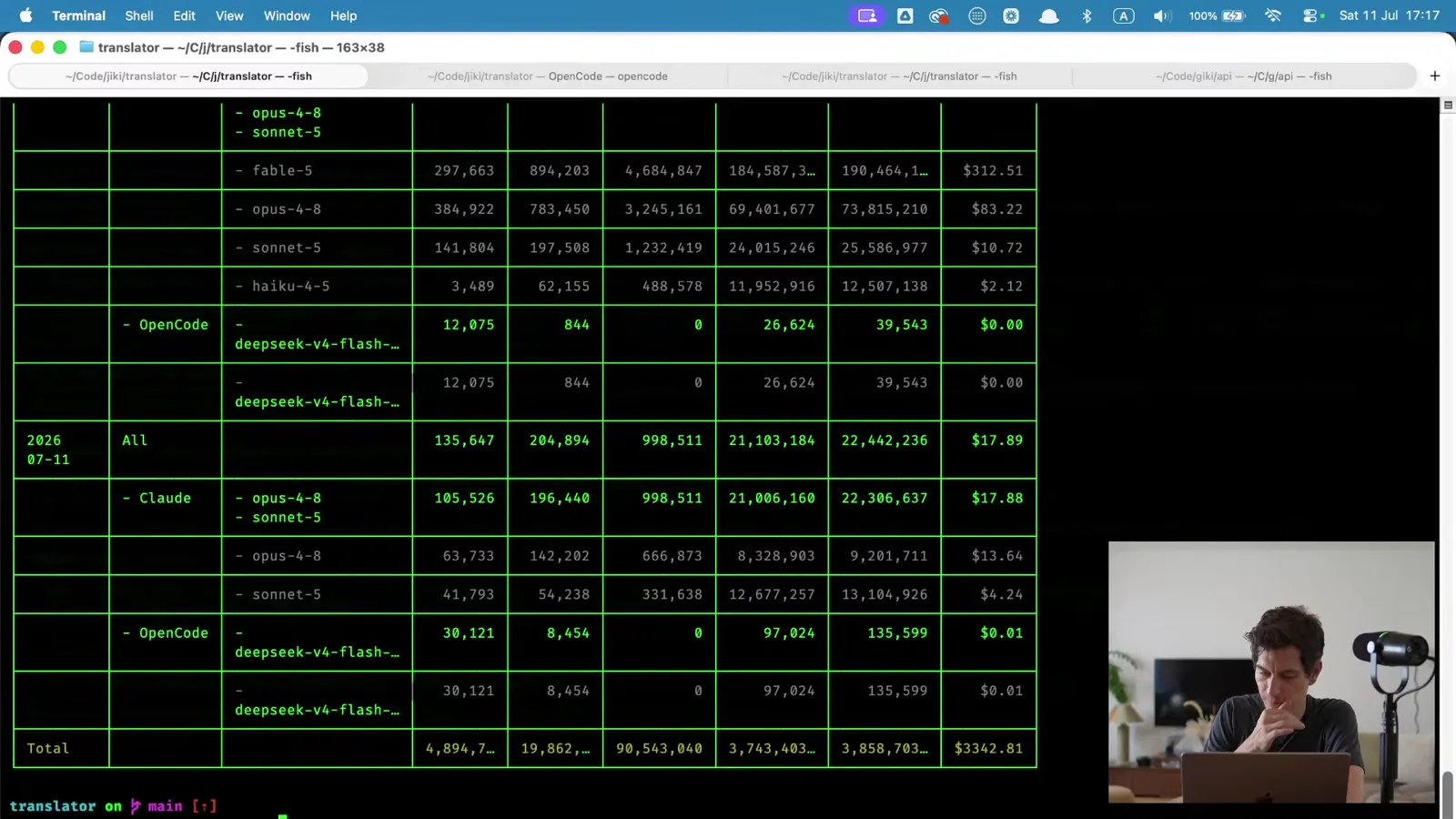Click the fable-5 model name cell
This screenshot has height=819, width=1456.
274,171
